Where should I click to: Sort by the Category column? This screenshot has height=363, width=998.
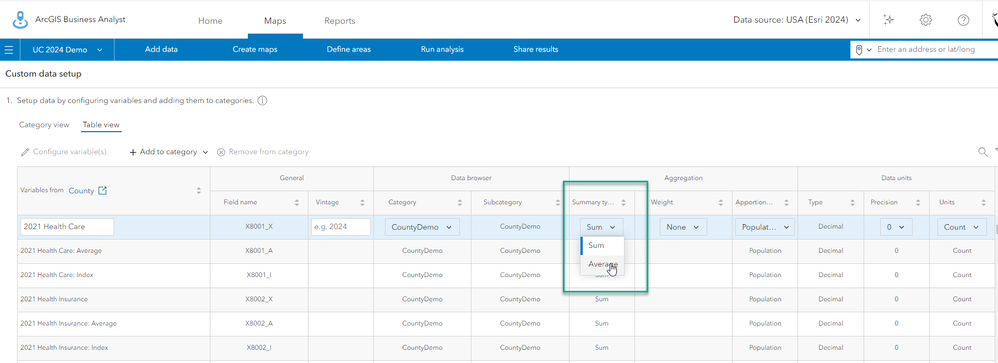460,203
